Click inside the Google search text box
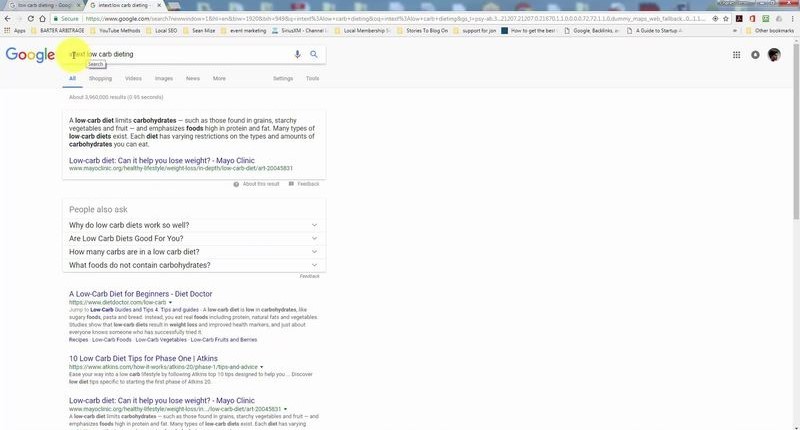Screen dimensions: 800x430 [180, 55]
